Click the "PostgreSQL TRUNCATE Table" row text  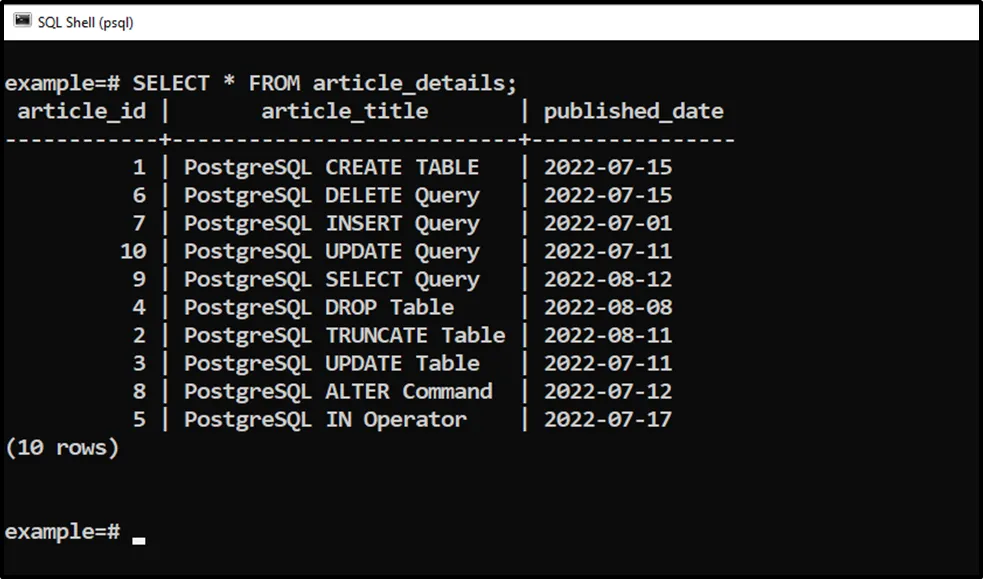click(x=344, y=335)
